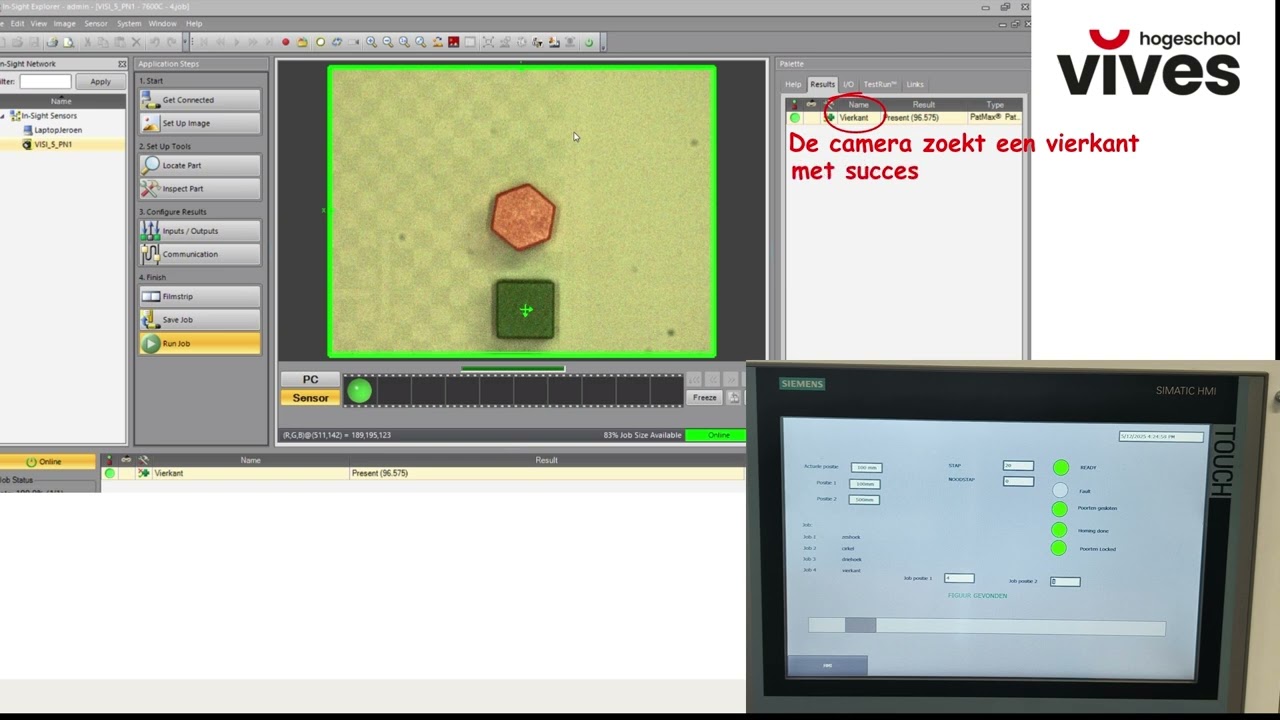Open the Filmstrip step
The width and height of the screenshot is (1280, 720).
200,296
